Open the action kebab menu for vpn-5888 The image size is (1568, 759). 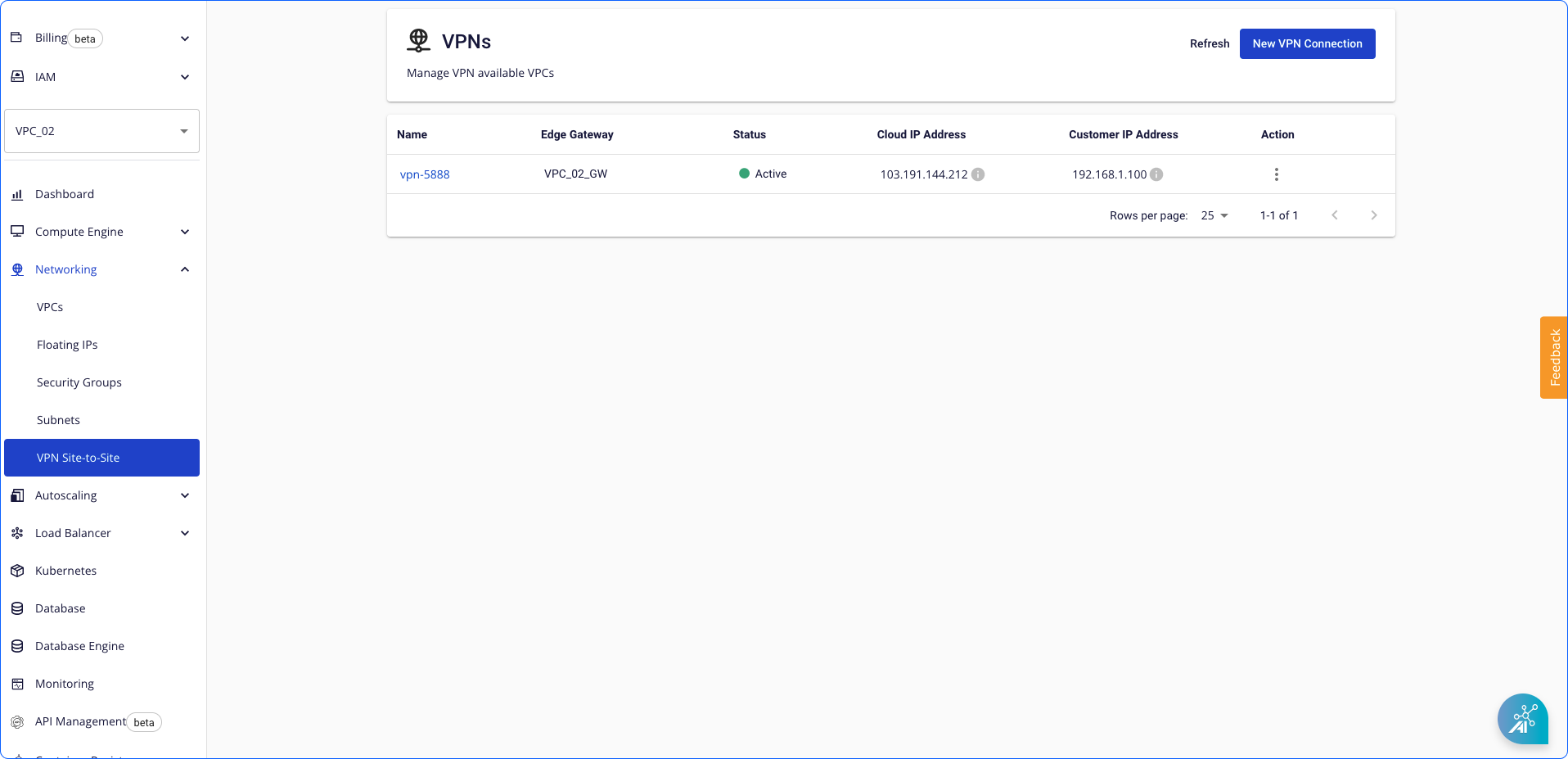click(1277, 174)
